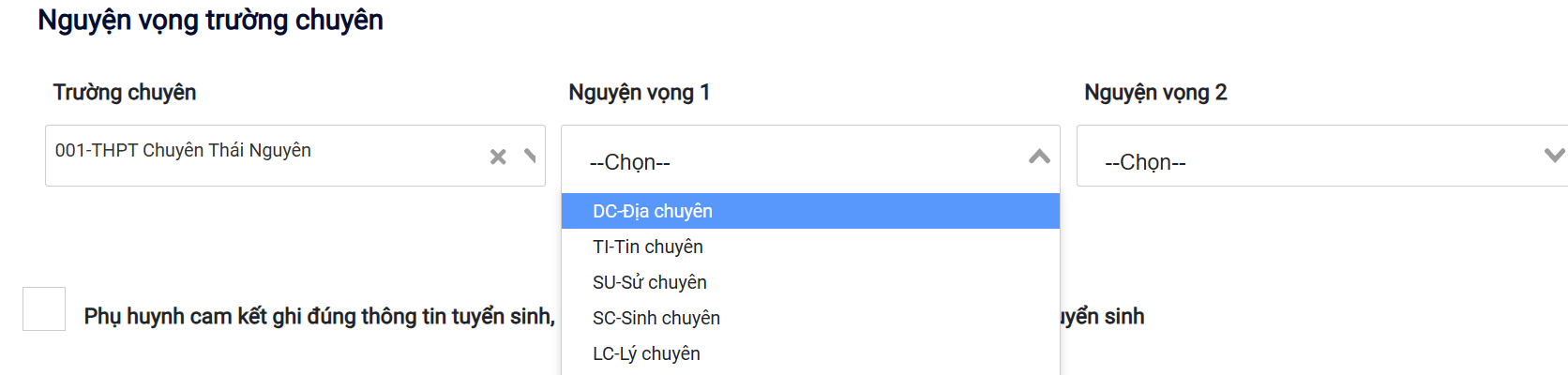Click the Nguyện vọng 1 label
The height and width of the screenshot is (375, 1568).
[640, 93]
